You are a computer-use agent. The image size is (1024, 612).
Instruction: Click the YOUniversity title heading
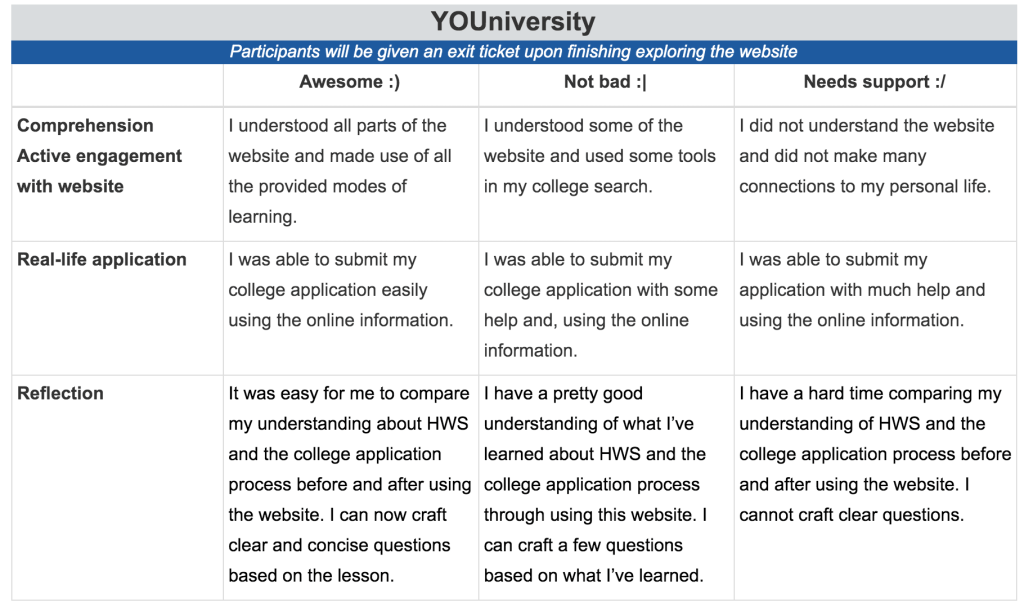pyautogui.click(x=513, y=21)
